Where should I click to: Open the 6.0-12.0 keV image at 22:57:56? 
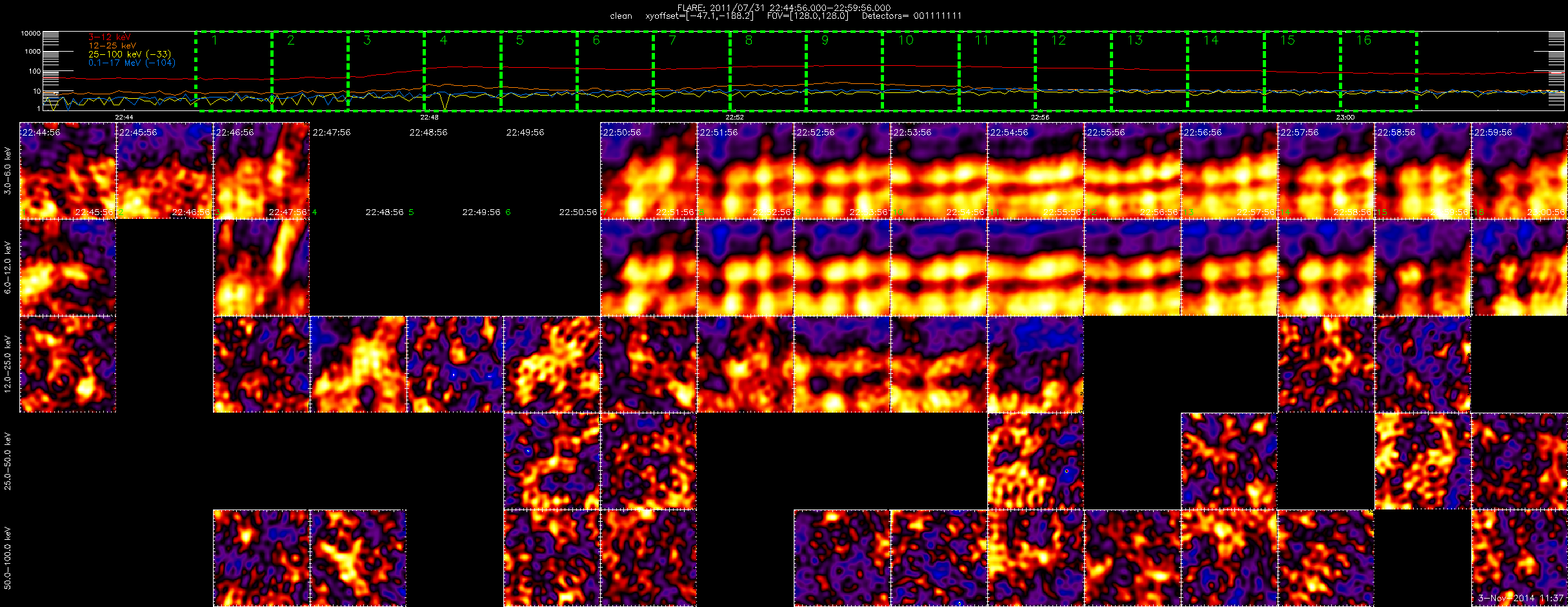[1326, 267]
